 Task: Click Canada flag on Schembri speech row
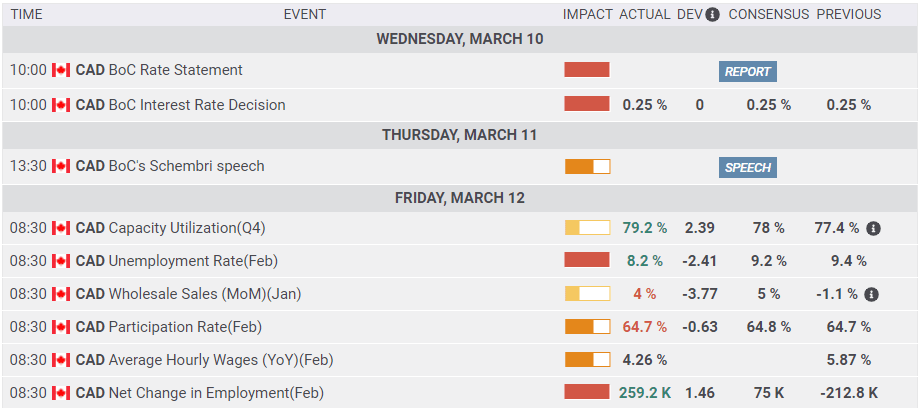point(61,166)
